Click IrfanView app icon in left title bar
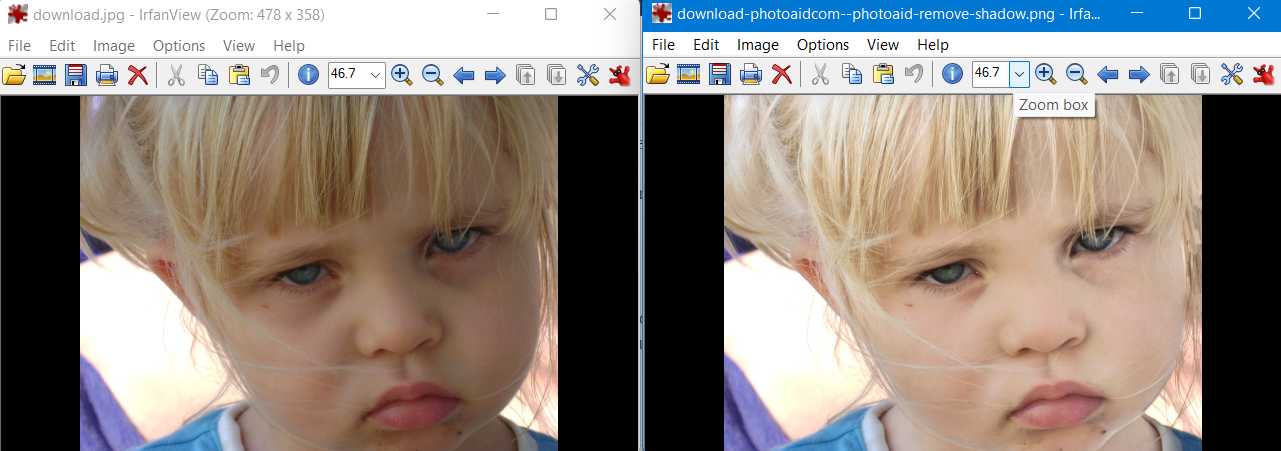Image resolution: width=1281 pixels, height=451 pixels. tap(17, 15)
